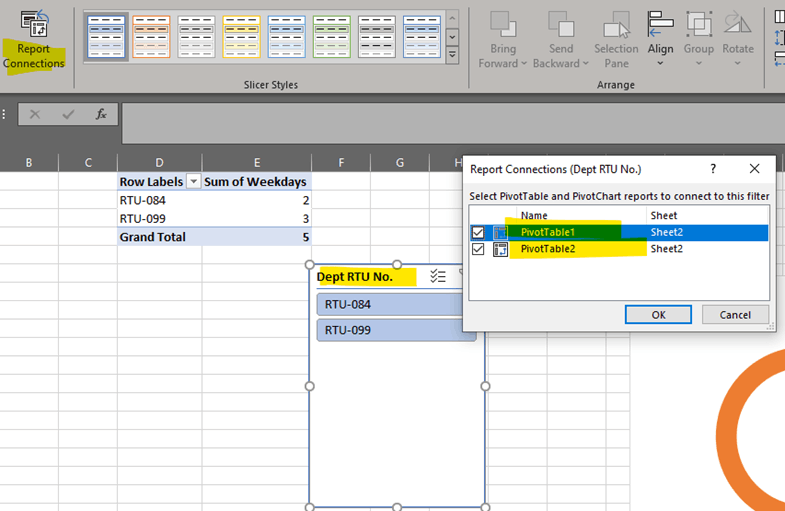This screenshot has height=511, width=785.
Task: Open Row Labels filter dropdown
Action: click(193, 181)
